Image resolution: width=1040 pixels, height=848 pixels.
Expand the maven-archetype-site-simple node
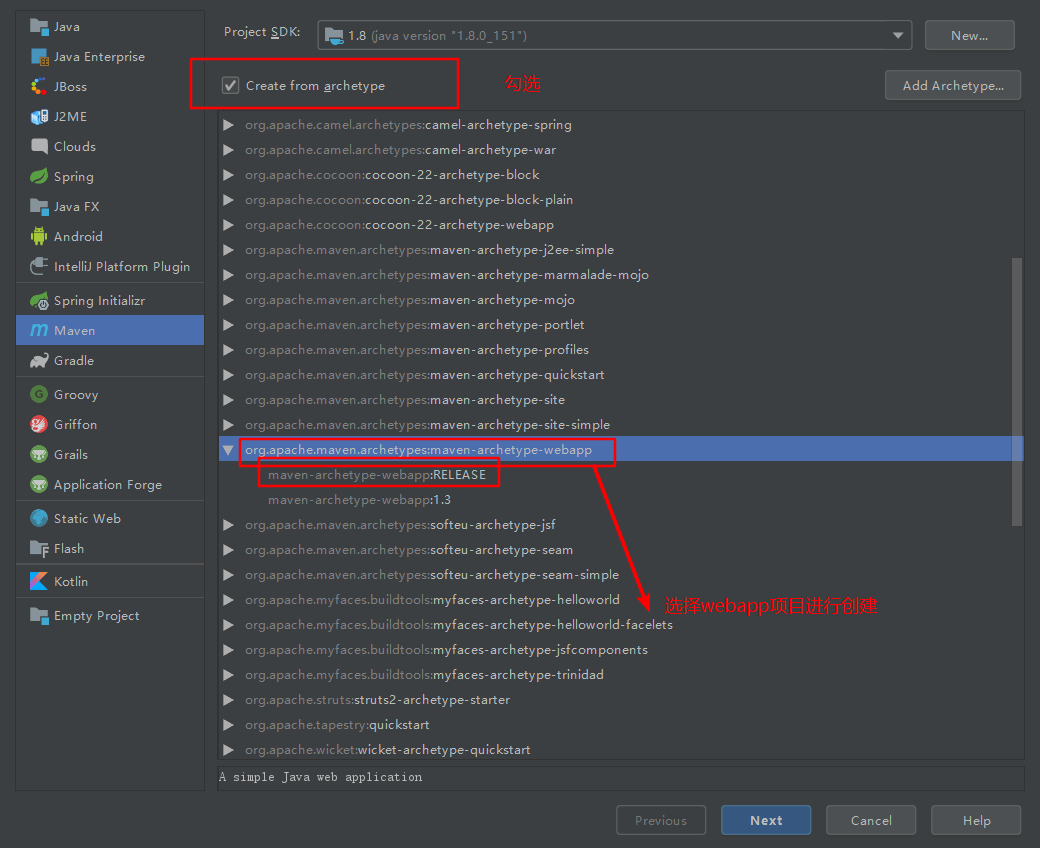pyautogui.click(x=228, y=425)
